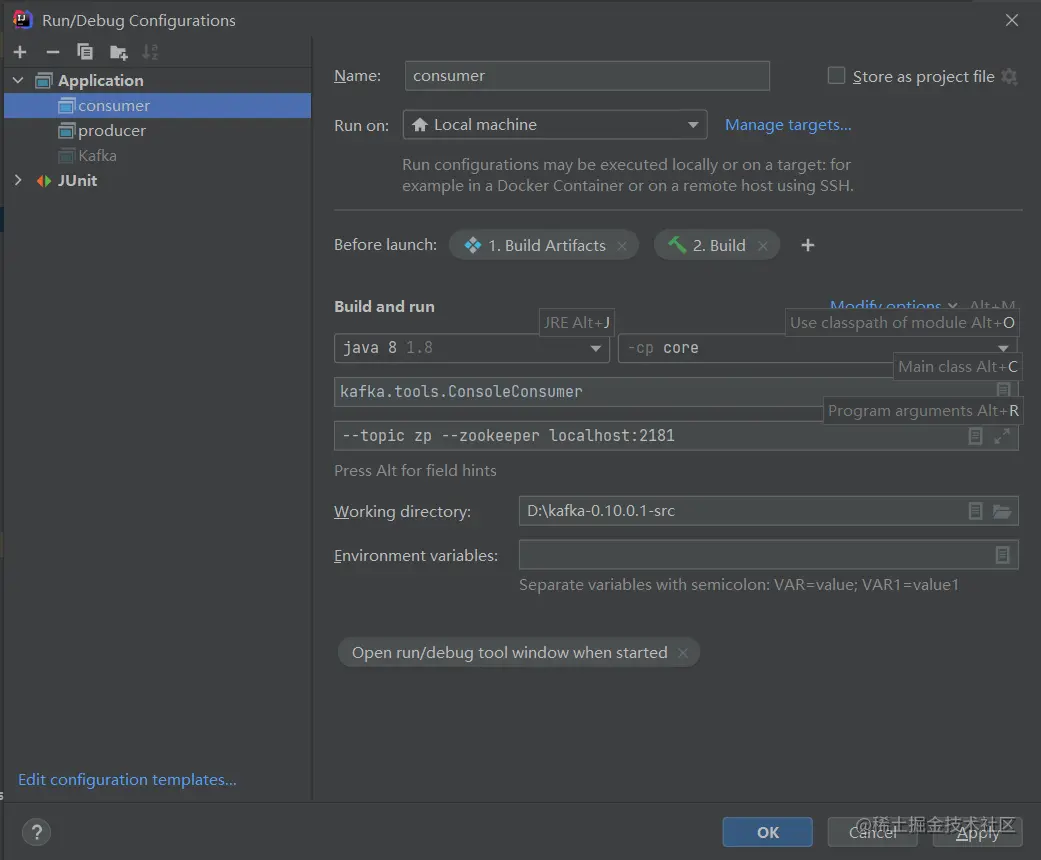1041x860 pixels.
Task: Remove the Build before-launch task
Action: coord(763,246)
